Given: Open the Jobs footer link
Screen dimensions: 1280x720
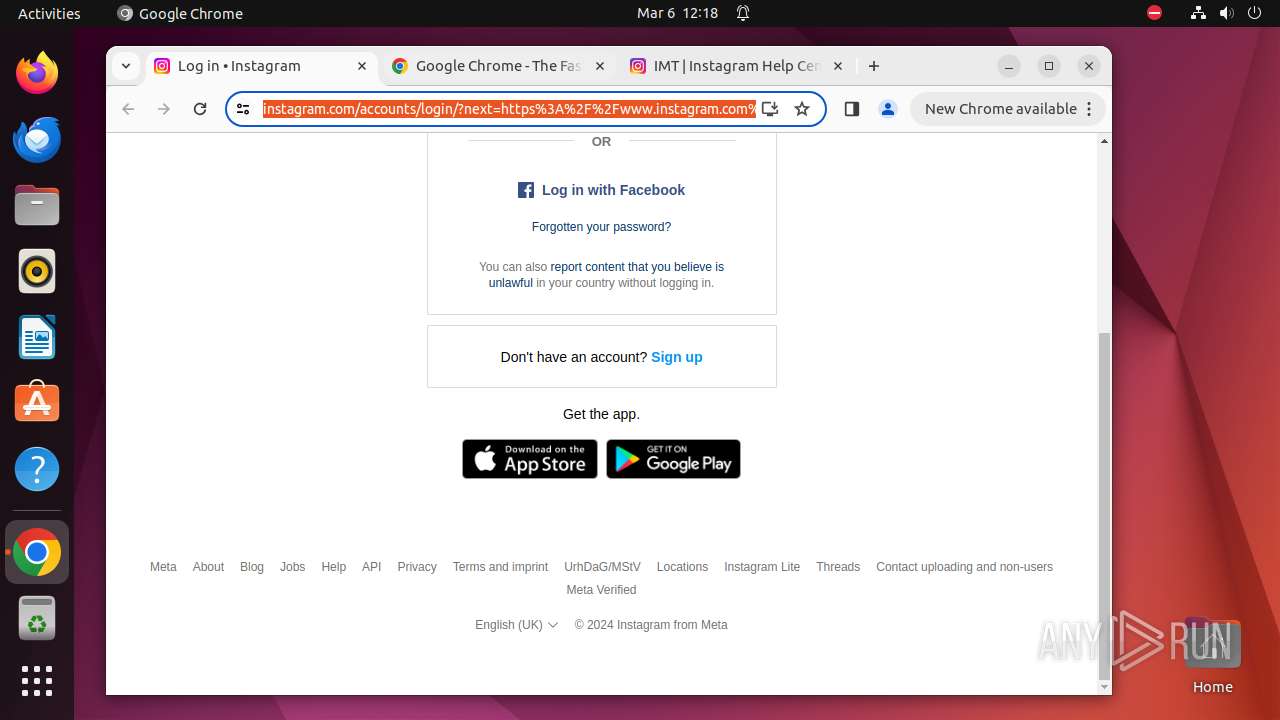Looking at the screenshot, I should [x=292, y=567].
